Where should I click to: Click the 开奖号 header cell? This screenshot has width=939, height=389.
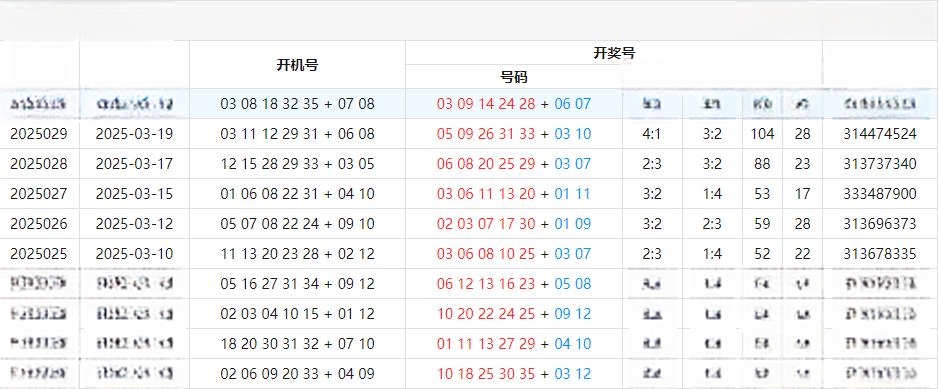[x=614, y=53]
